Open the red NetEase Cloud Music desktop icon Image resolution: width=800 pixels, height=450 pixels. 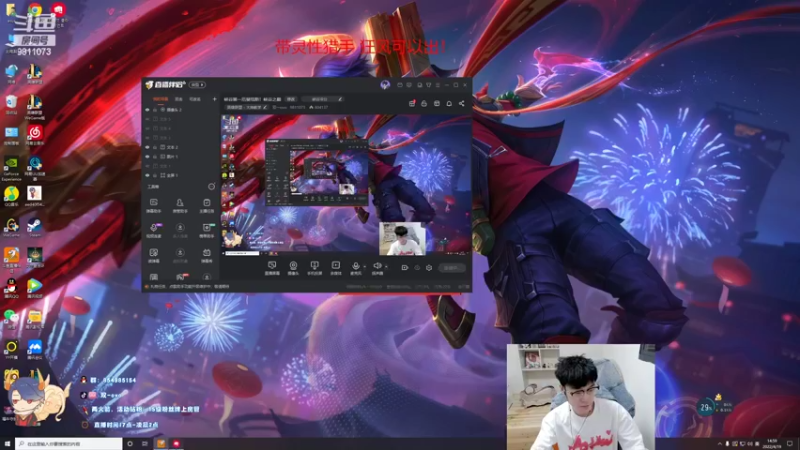(x=35, y=135)
